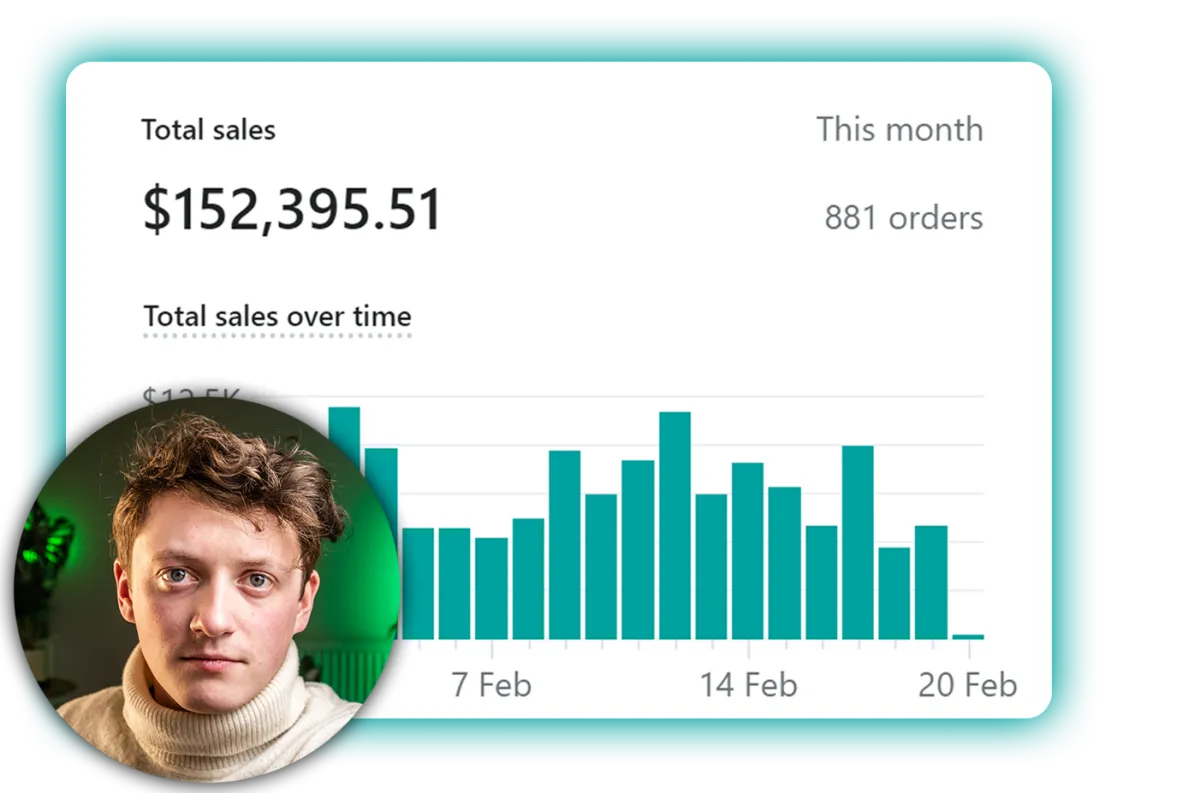
Task: Select the shortest bar left of 20 Feb
Action: (894, 593)
